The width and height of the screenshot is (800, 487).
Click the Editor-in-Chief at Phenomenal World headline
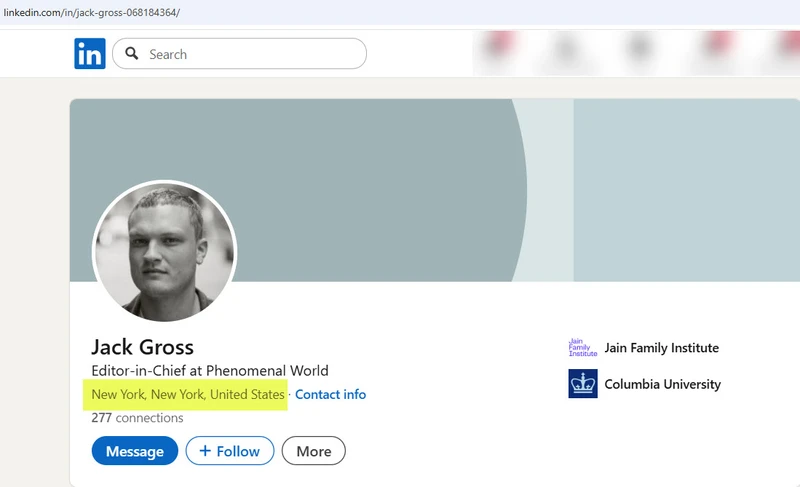(x=209, y=371)
